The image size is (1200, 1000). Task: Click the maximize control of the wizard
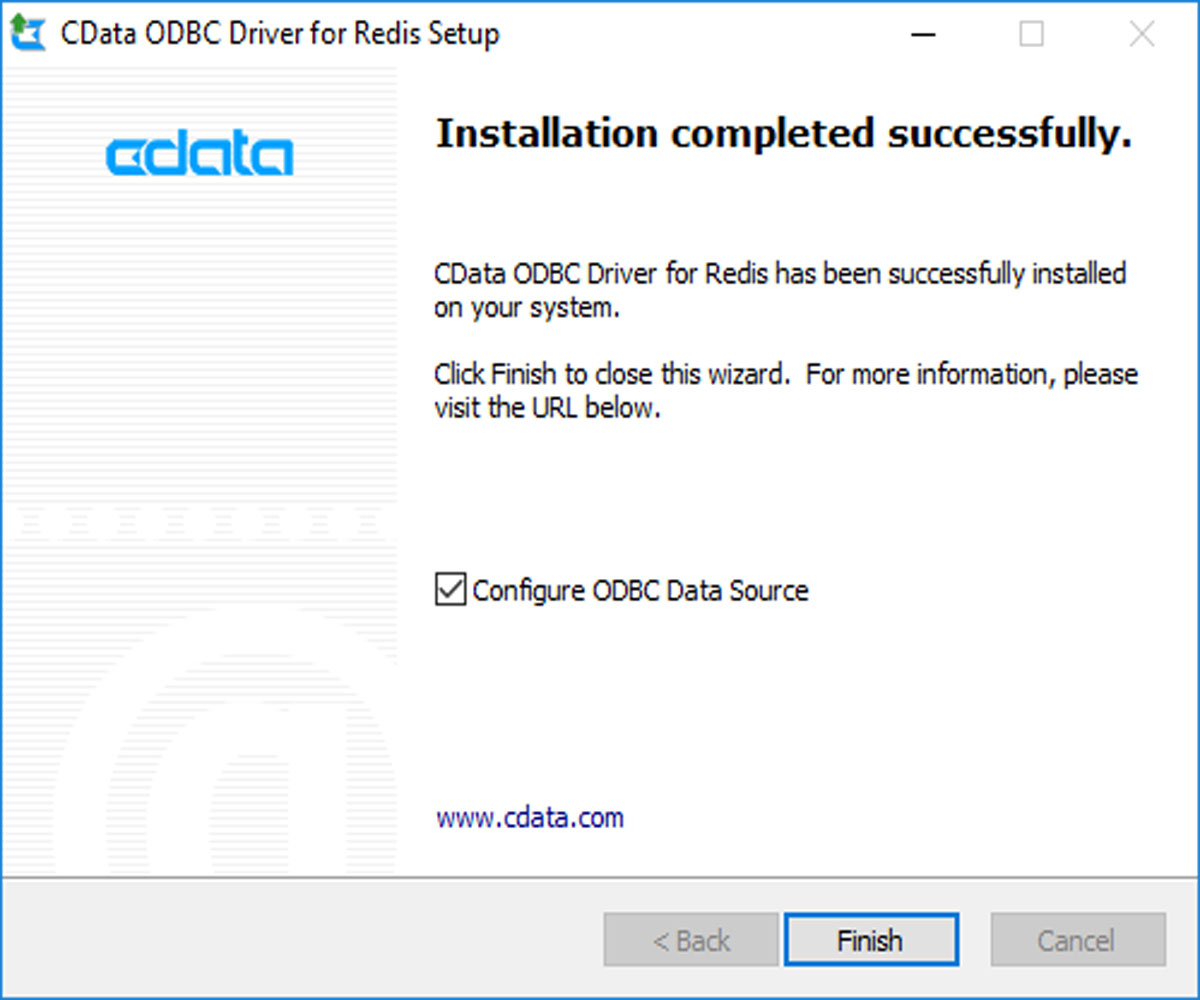click(x=1032, y=33)
